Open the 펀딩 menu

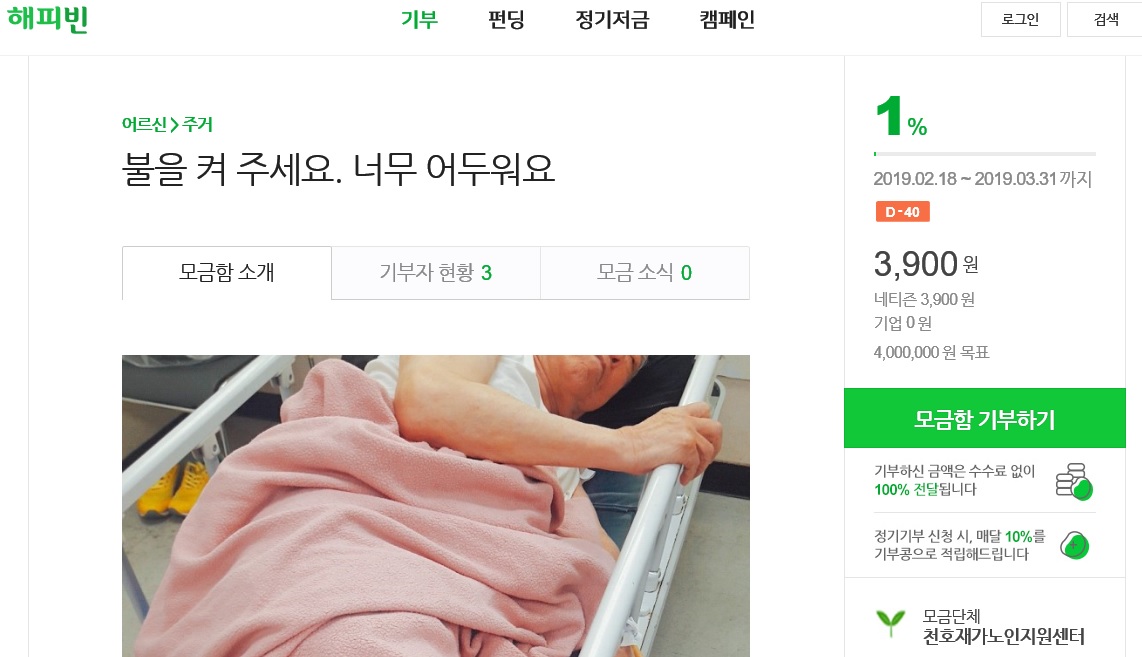point(506,20)
